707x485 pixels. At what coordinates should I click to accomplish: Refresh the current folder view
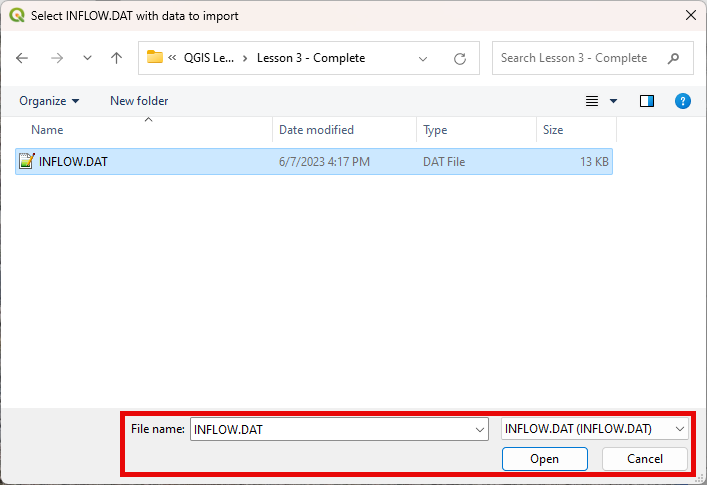[460, 58]
